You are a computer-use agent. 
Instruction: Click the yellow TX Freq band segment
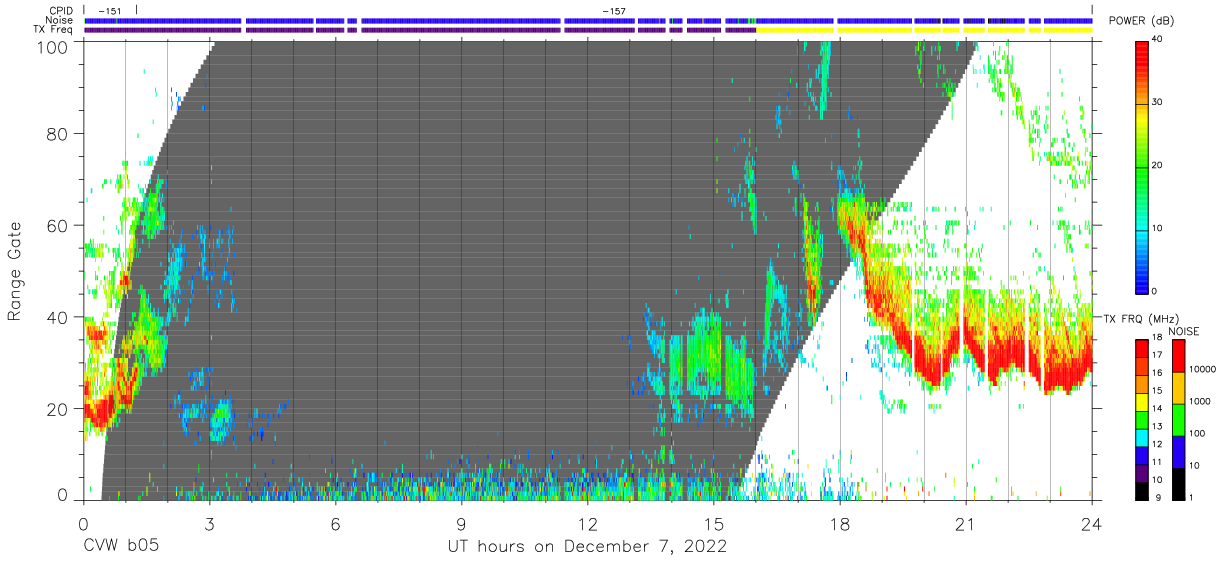click(923, 30)
